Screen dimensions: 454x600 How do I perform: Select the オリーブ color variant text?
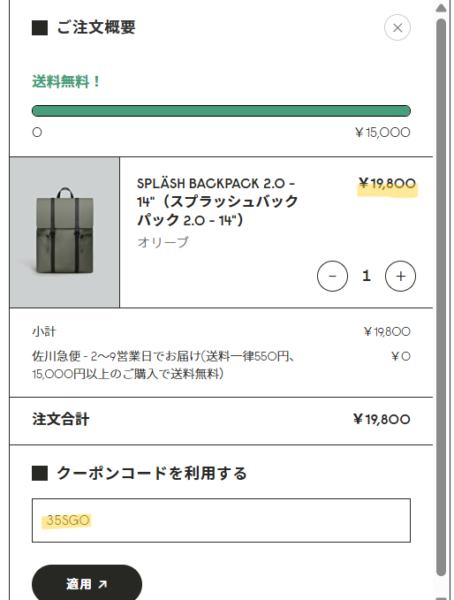(x=163, y=242)
